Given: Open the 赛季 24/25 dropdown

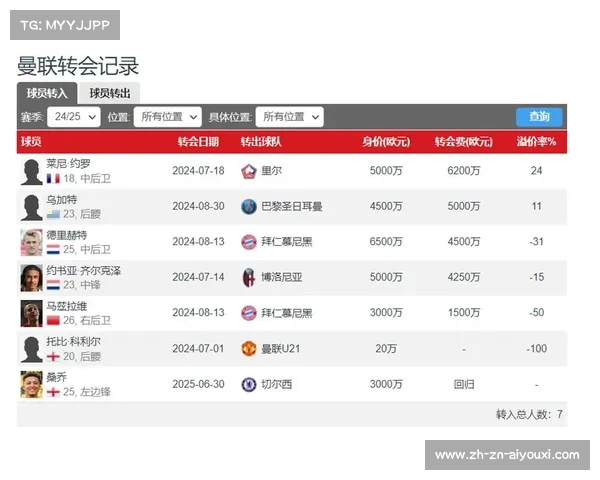Looking at the screenshot, I should click(x=74, y=117).
